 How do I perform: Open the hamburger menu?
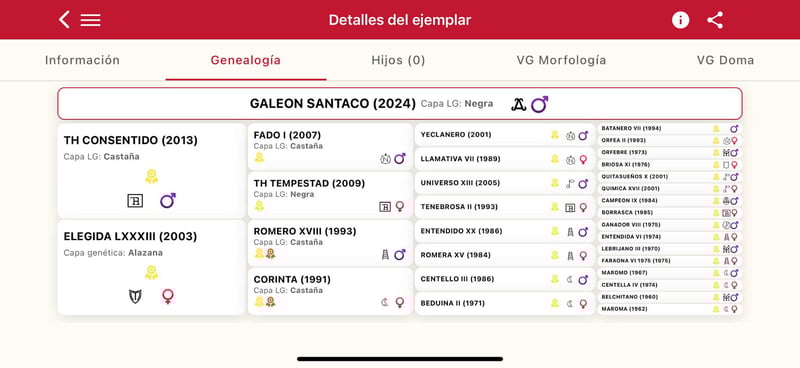[90, 20]
